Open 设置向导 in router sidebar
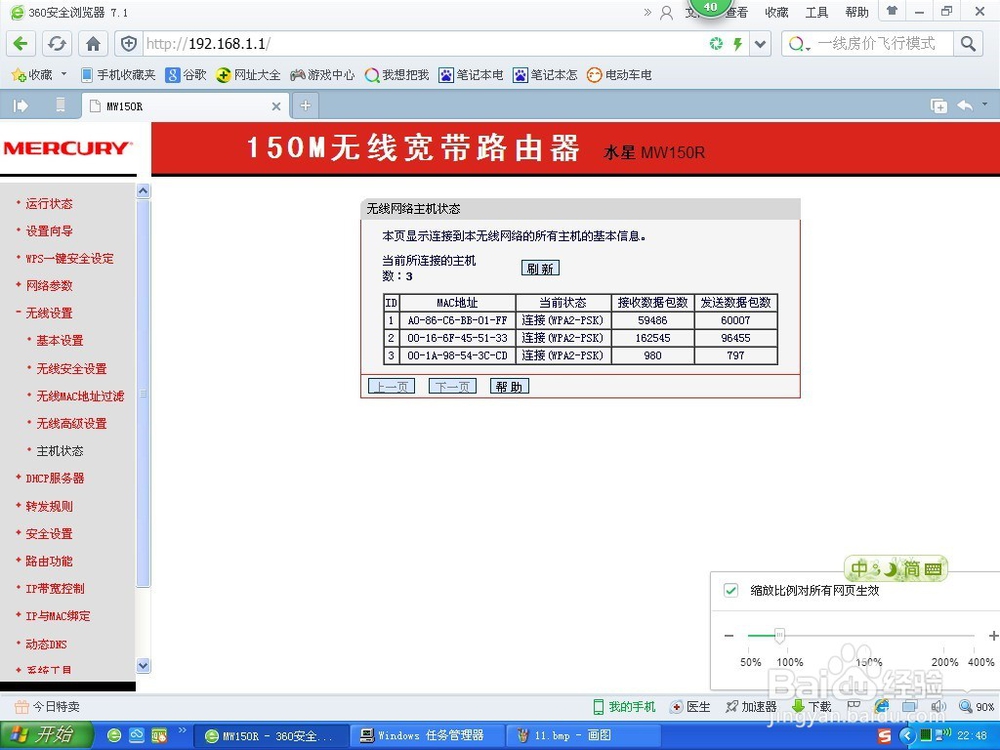Viewport: 1000px width, 750px height. pos(49,231)
